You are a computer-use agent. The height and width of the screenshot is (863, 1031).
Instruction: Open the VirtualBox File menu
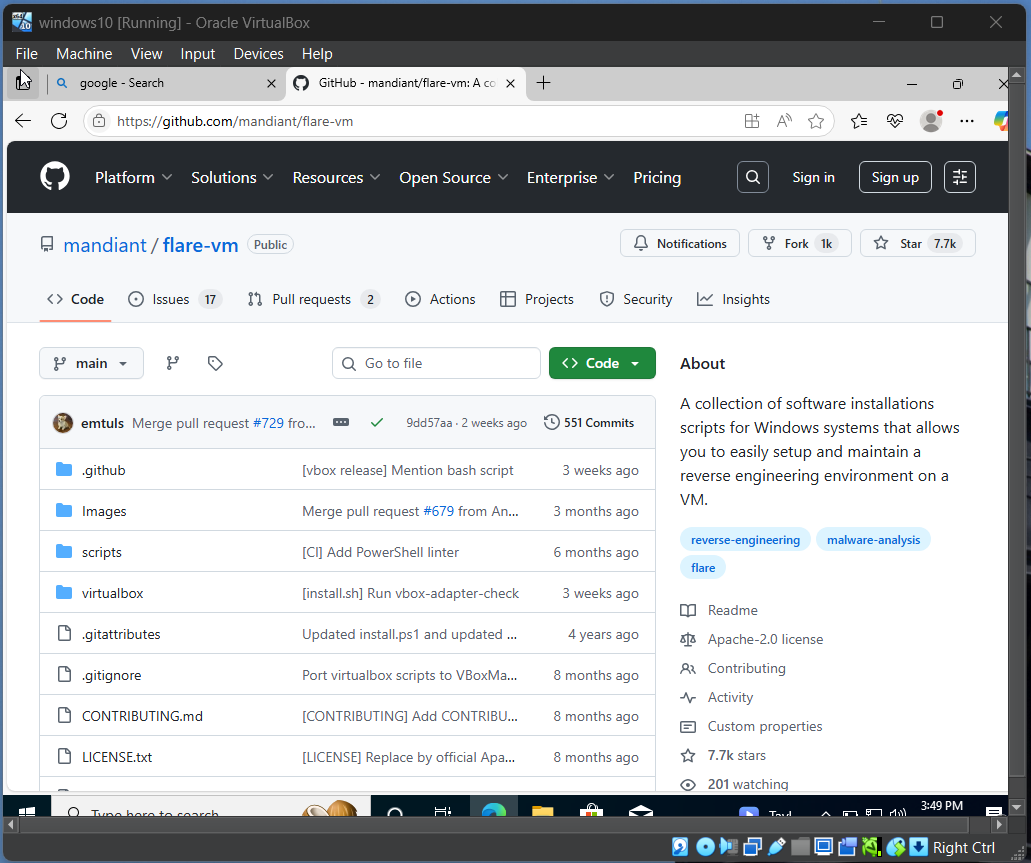(26, 54)
